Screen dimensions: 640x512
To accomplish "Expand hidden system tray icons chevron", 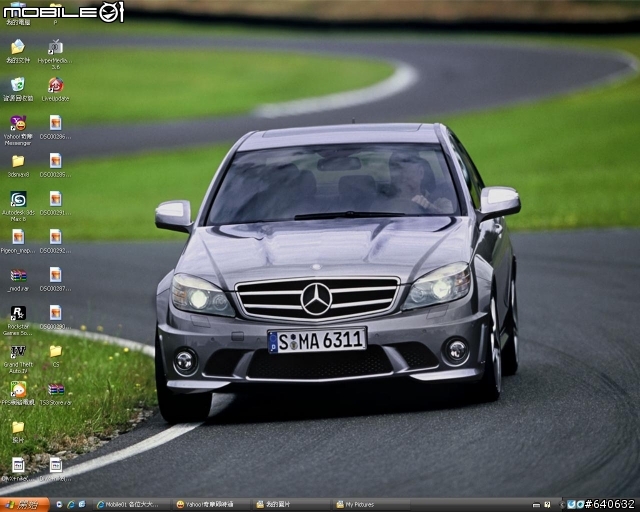I will tap(562, 505).
